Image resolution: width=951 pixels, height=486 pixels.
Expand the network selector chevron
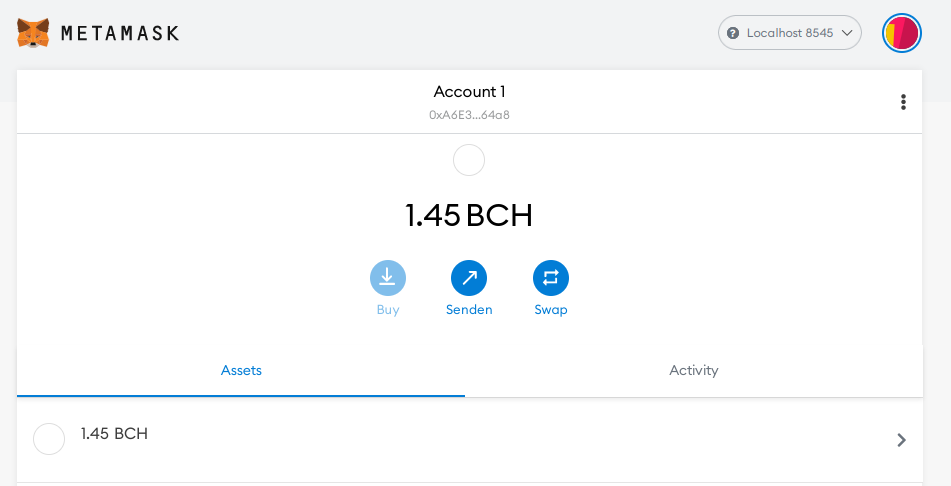pyautogui.click(x=847, y=33)
